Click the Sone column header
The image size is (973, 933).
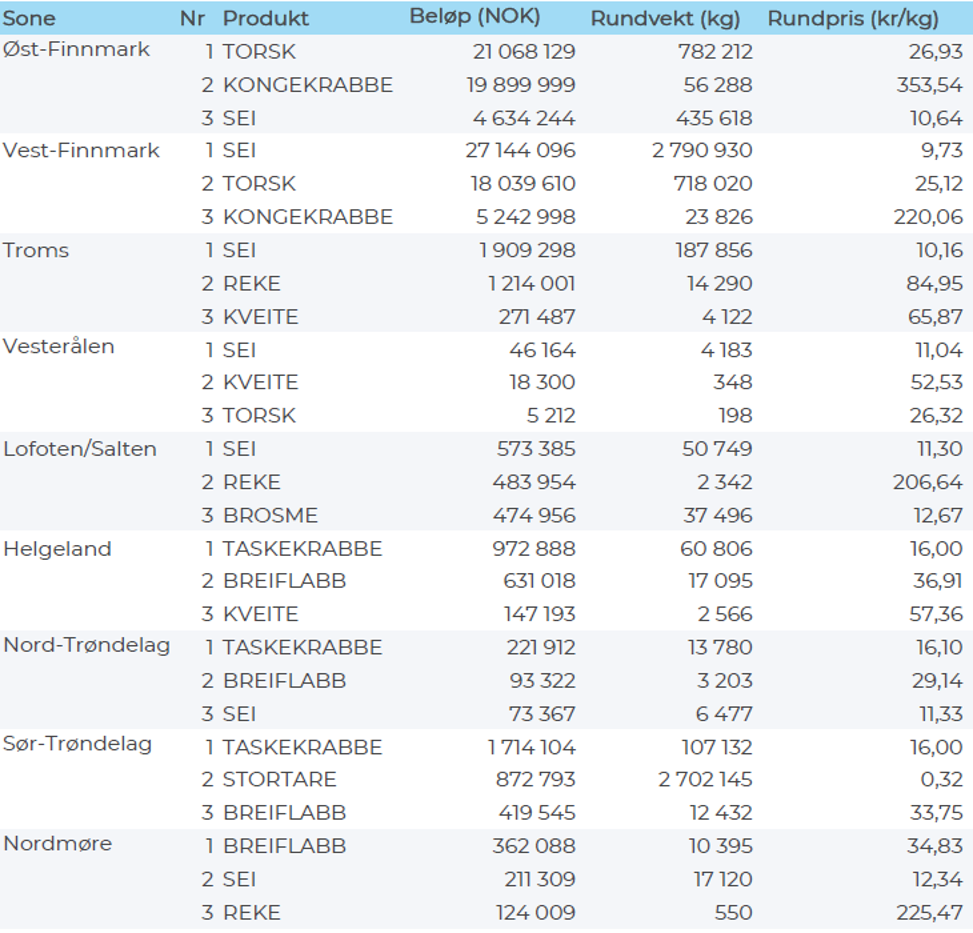point(30,19)
